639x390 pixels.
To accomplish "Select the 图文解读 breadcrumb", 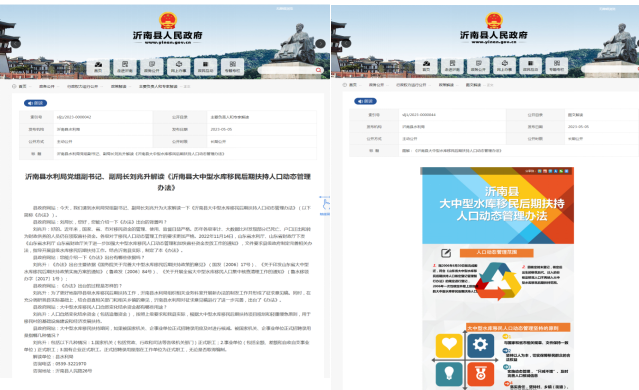I will pyautogui.click(x=473, y=85).
